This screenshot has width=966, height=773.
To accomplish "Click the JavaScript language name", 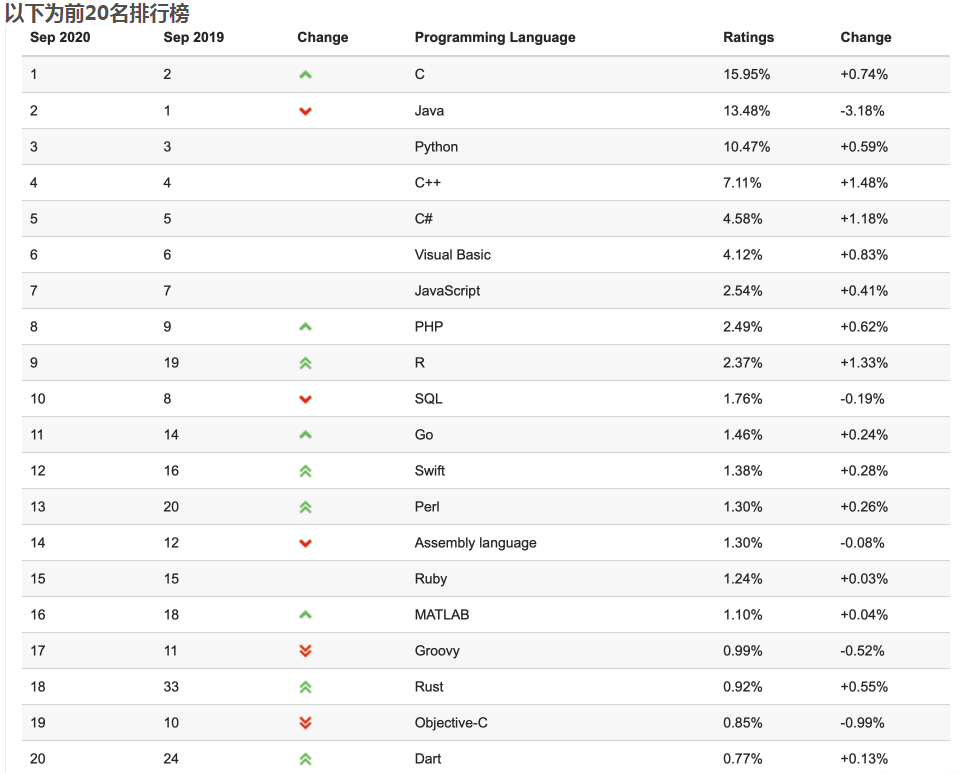I will coord(447,291).
